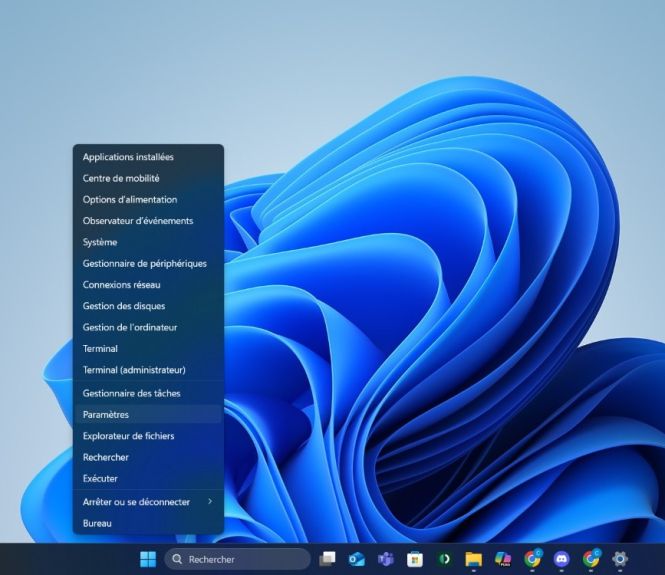The width and height of the screenshot is (665, 575).
Task: Launch Terminal from the menu
Action: tap(148, 349)
